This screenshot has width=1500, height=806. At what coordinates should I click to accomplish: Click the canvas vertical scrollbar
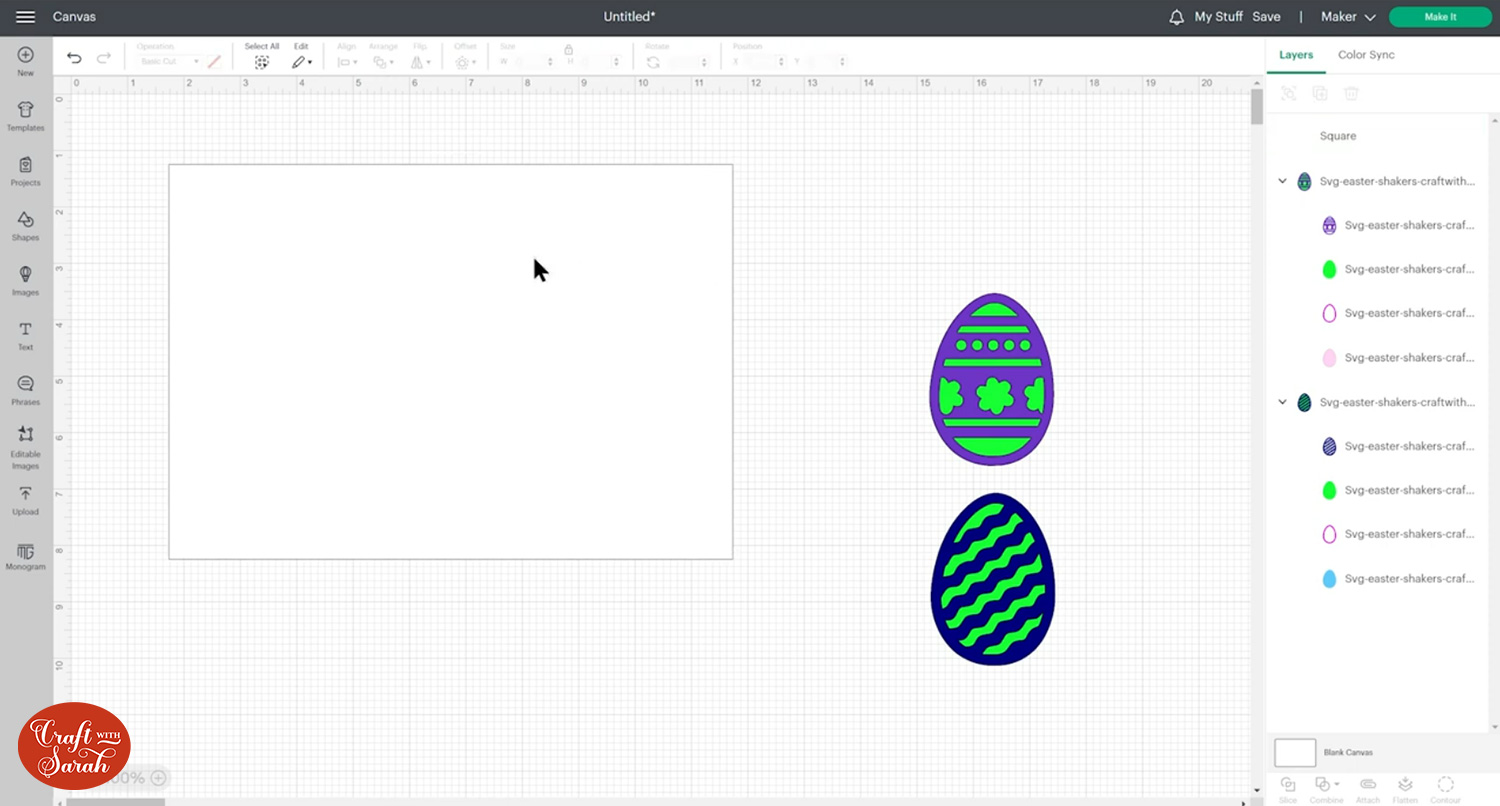coord(1257,107)
